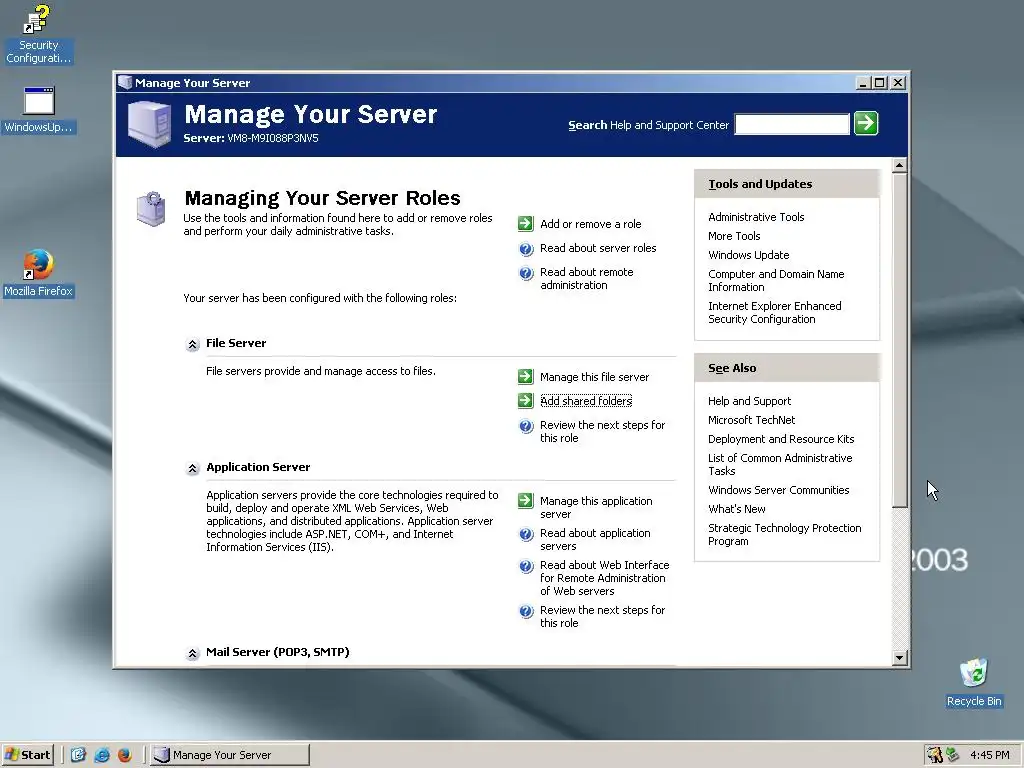Select the Recycle Bin desktop icon
This screenshot has width=1024, height=768.
[974, 682]
